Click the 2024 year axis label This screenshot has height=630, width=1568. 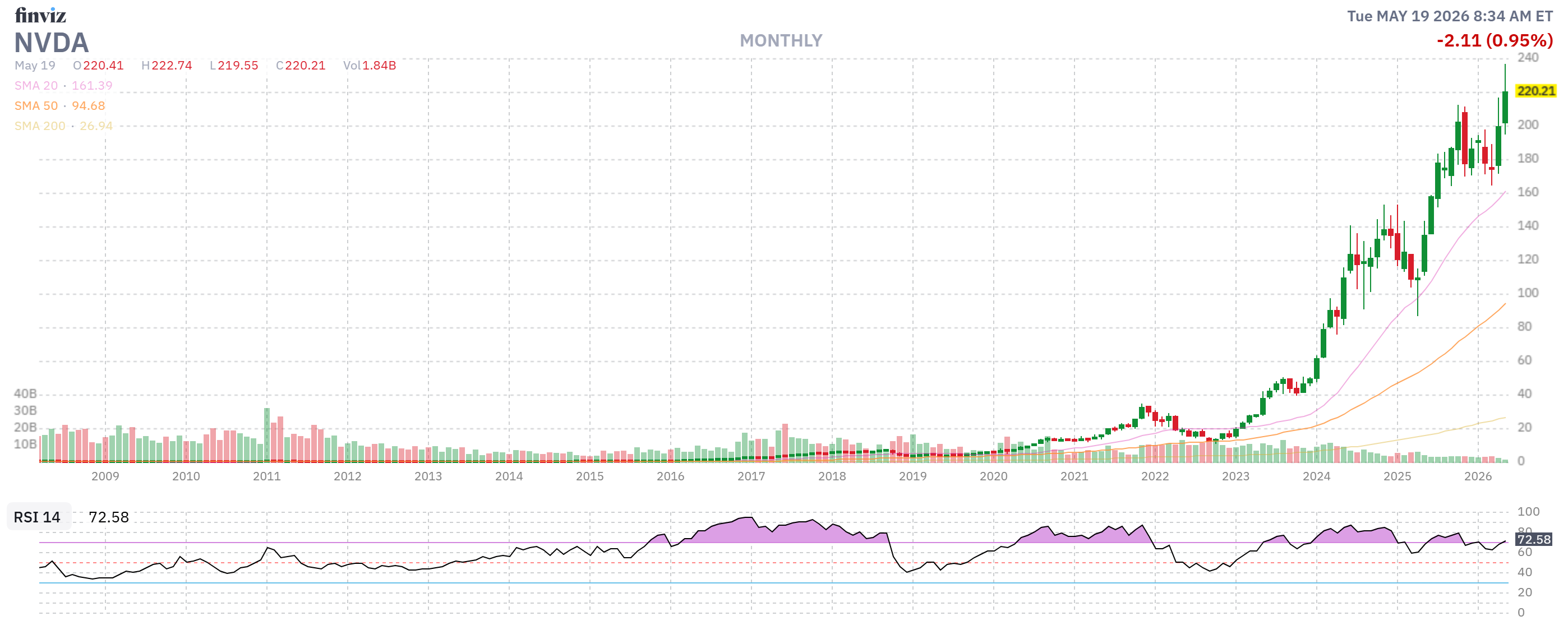1316,476
